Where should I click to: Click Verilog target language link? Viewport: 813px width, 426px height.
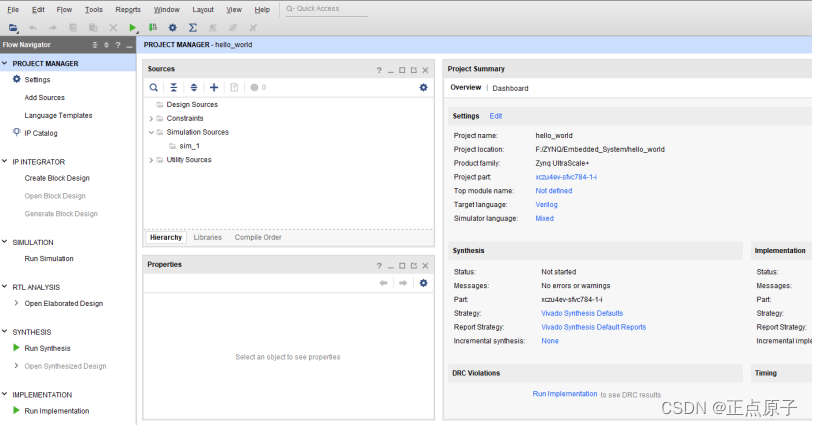tap(546, 205)
